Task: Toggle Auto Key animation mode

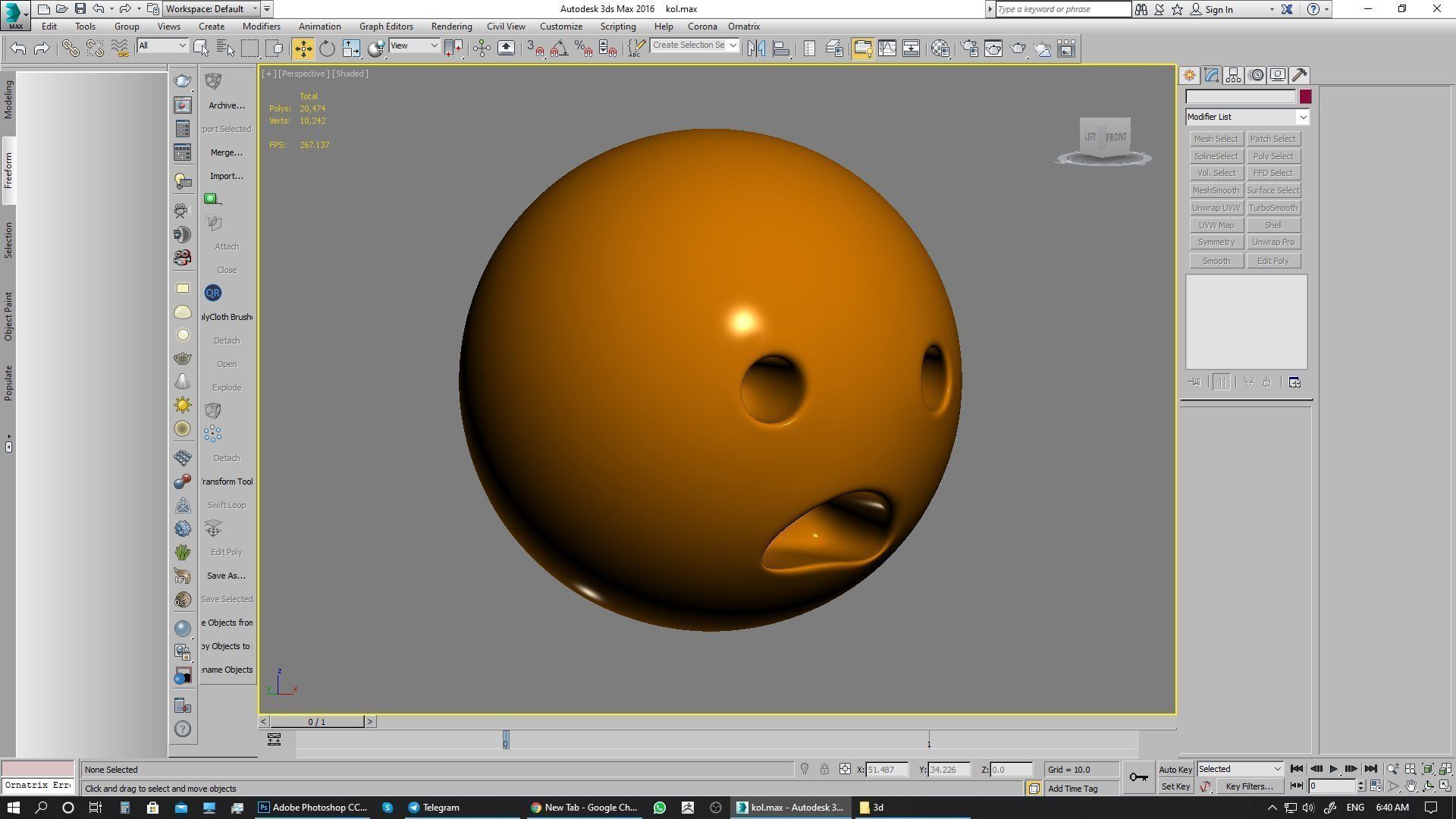Action: [1175, 769]
